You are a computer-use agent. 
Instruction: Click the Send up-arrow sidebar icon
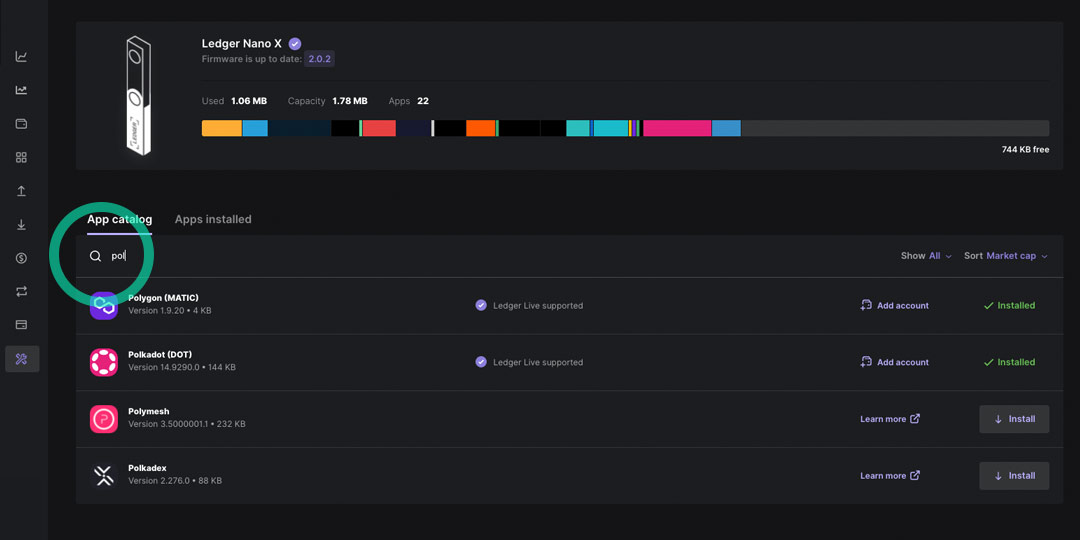pos(21,191)
